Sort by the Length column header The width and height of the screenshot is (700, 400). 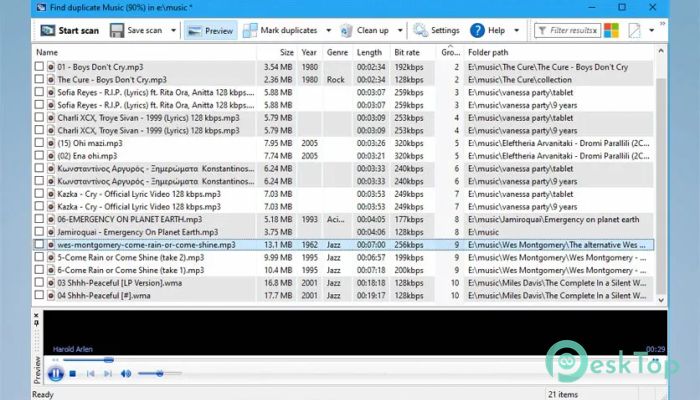click(369, 52)
